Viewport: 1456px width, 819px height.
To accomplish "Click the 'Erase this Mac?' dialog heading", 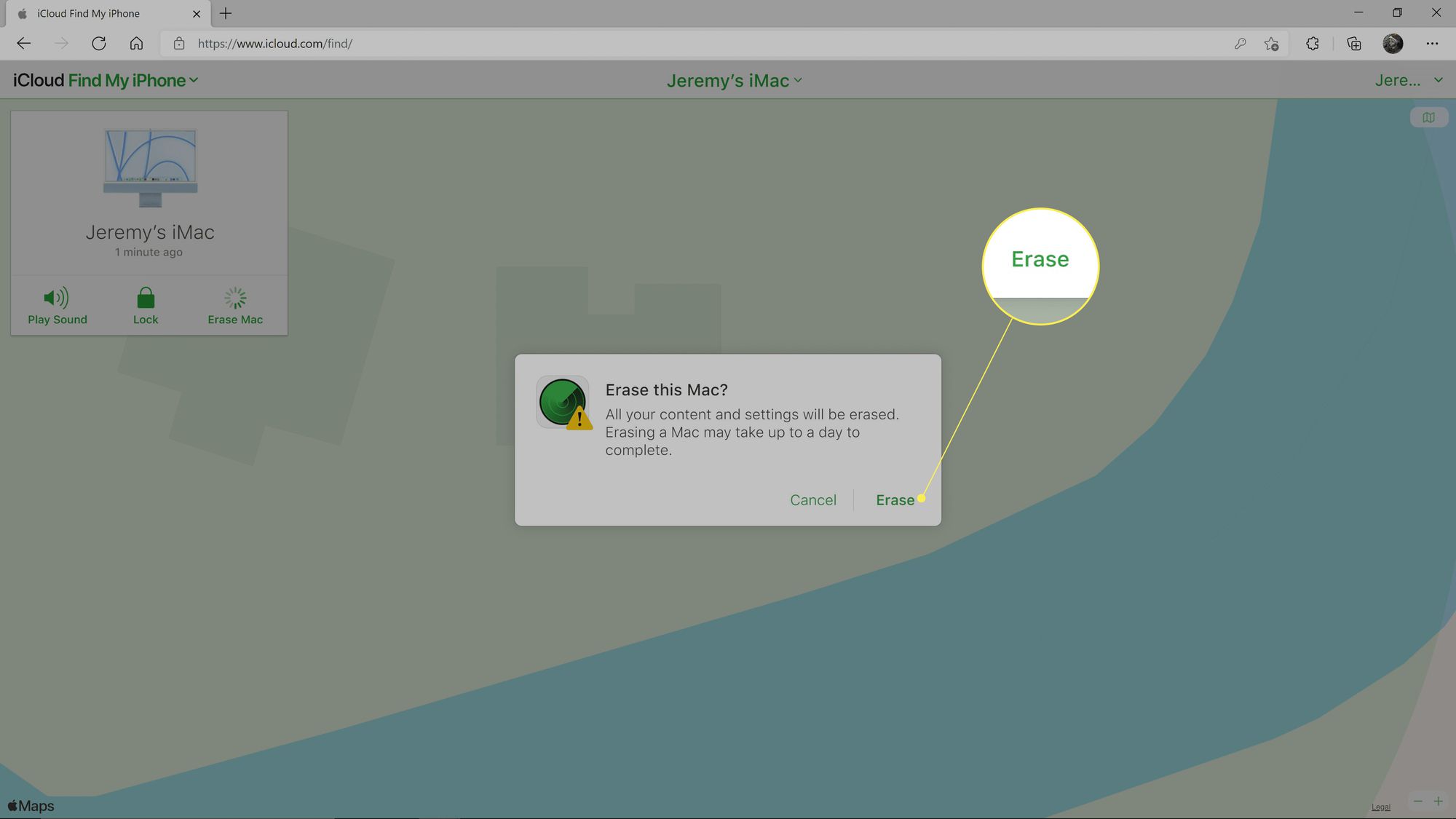I will 666,390.
